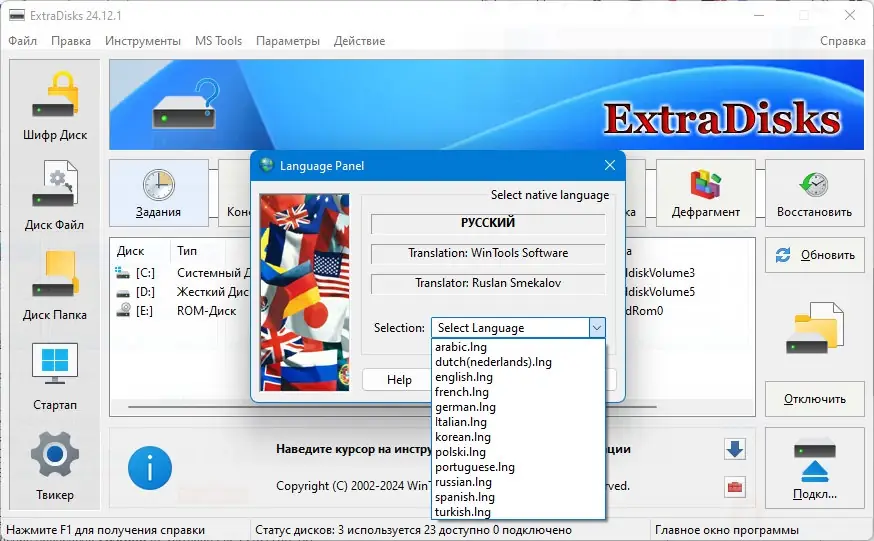Viewport: 874px width, 541px height.
Task: Close the Language Panel dialog
Action: (x=610, y=165)
